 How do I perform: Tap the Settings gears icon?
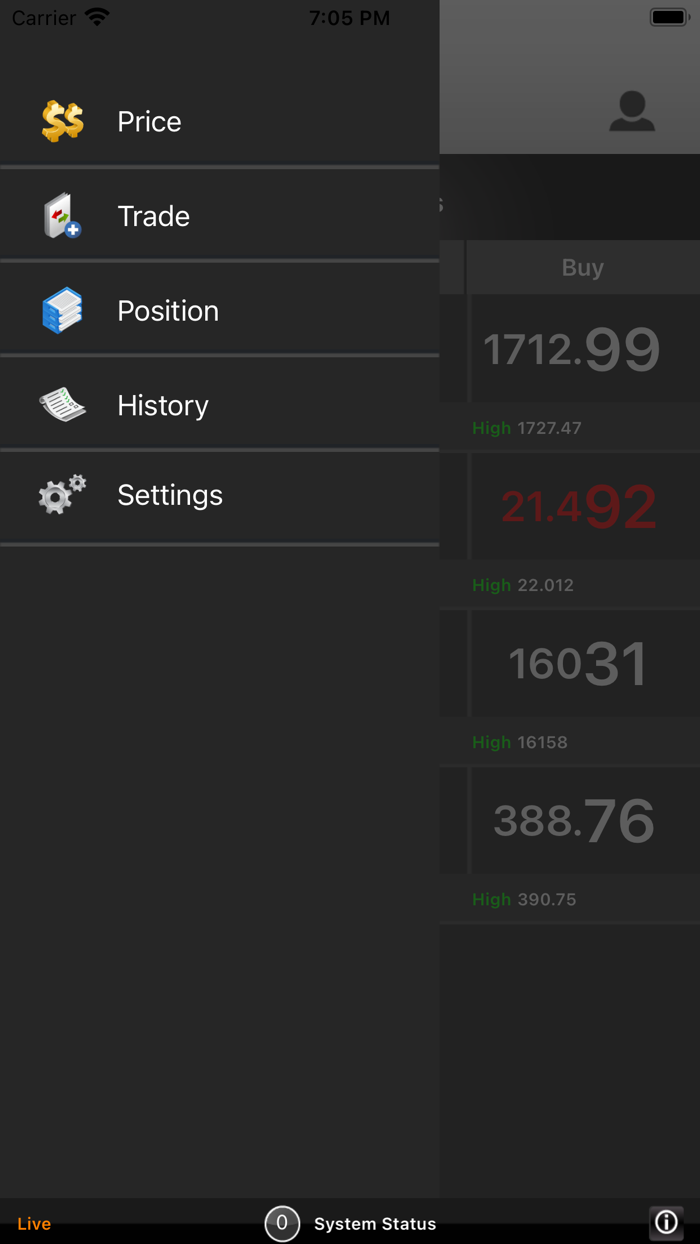(62, 495)
